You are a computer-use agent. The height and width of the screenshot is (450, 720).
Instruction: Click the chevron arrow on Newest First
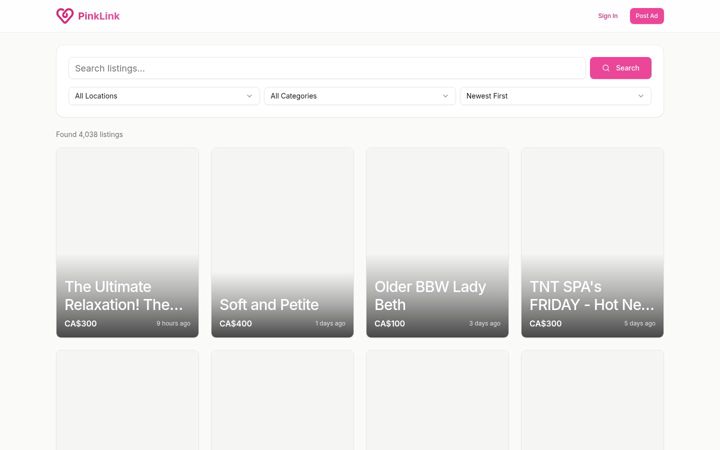pyautogui.click(x=641, y=96)
